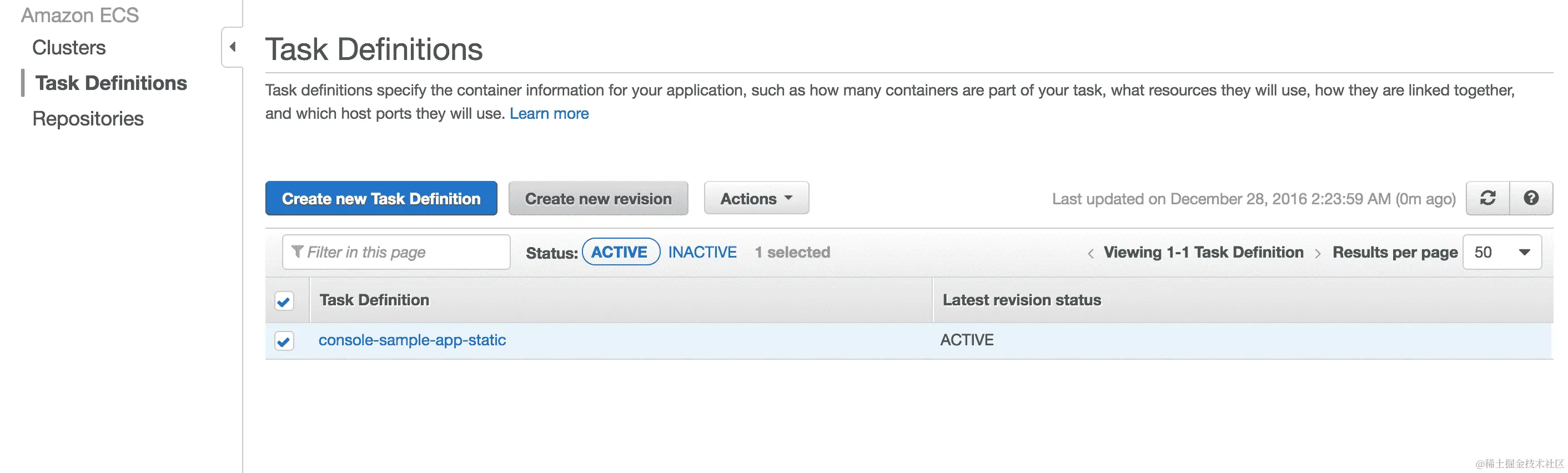The image size is (1568, 473).
Task: Select Task Definitions in the sidebar
Action: (x=111, y=83)
